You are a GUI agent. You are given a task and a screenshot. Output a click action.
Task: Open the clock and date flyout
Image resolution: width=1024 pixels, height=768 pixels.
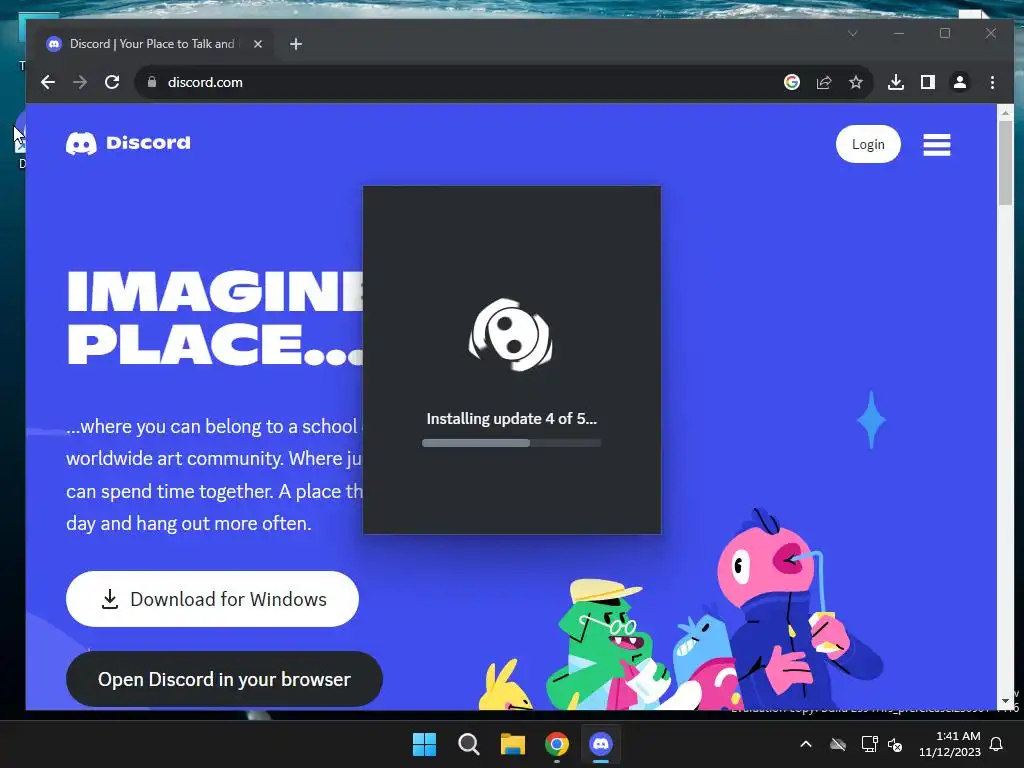pos(950,744)
